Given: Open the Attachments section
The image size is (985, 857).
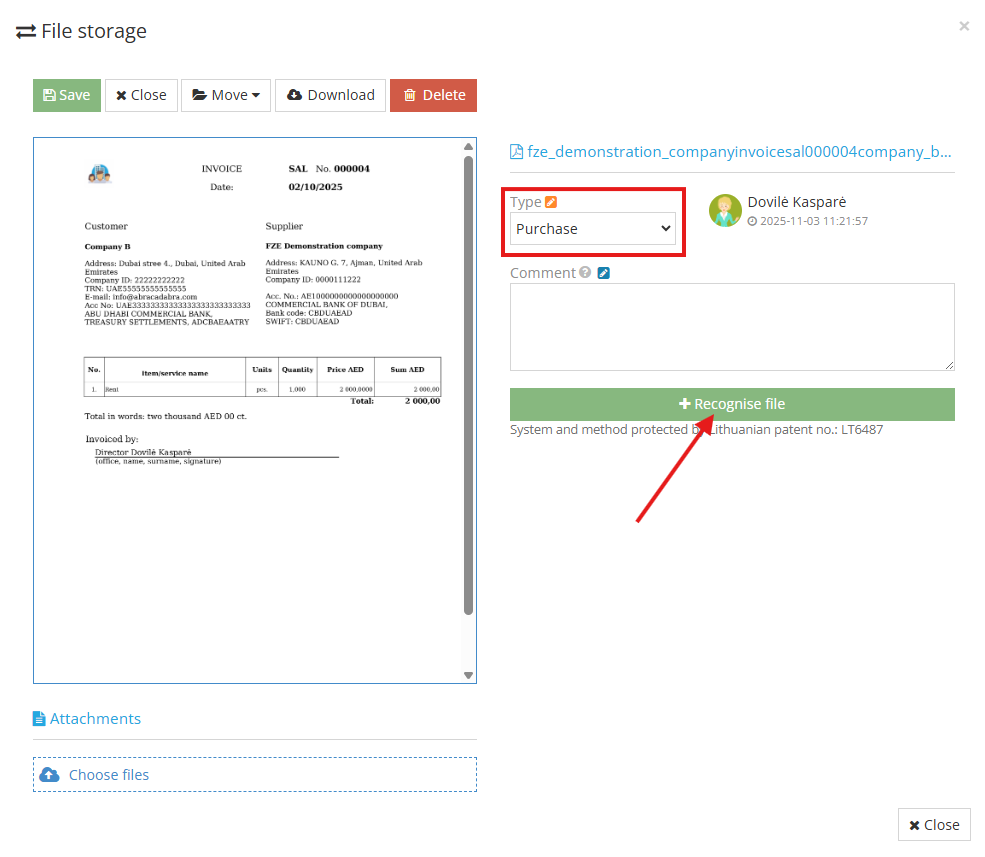Looking at the screenshot, I should click(96, 718).
